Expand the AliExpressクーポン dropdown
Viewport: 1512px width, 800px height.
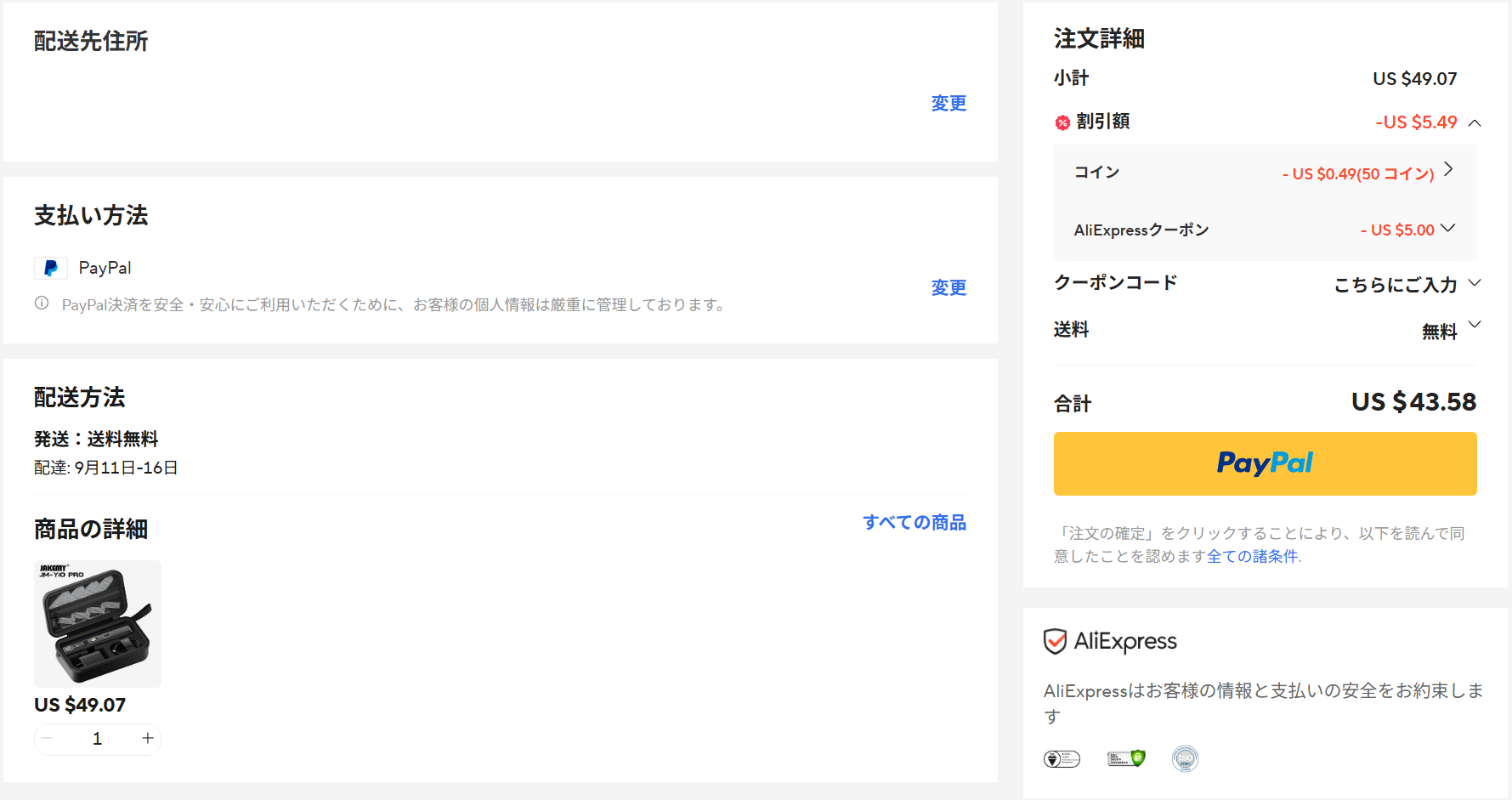tap(1448, 228)
